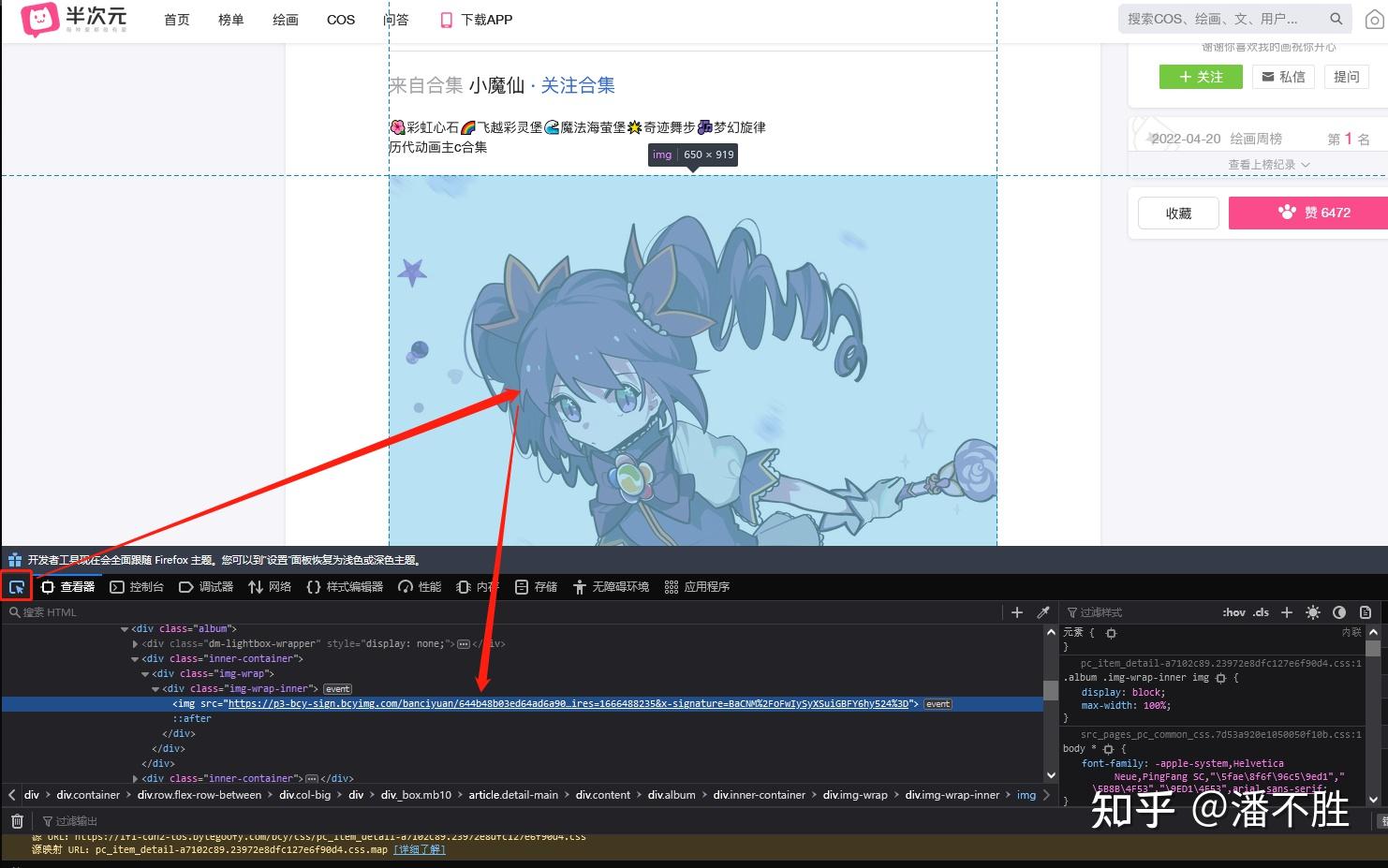Click the magnifier search icon

point(1336,19)
